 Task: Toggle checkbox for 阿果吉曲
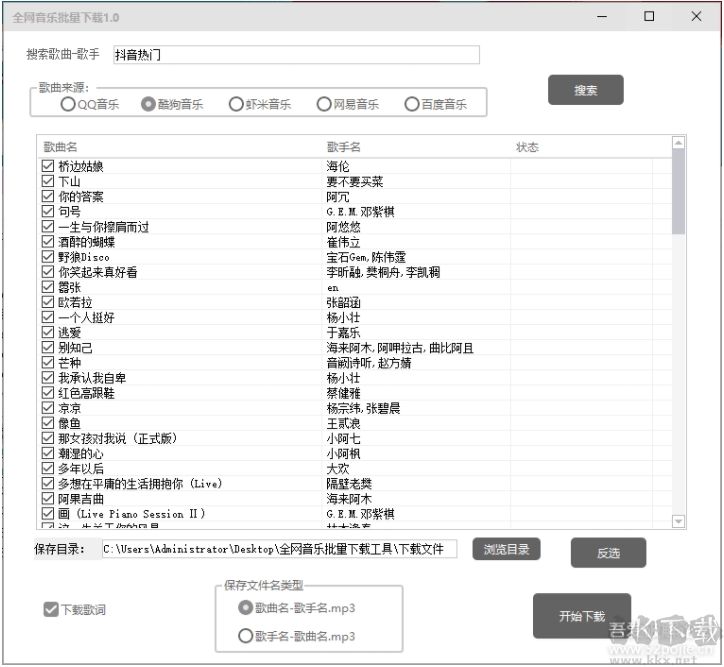48,499
